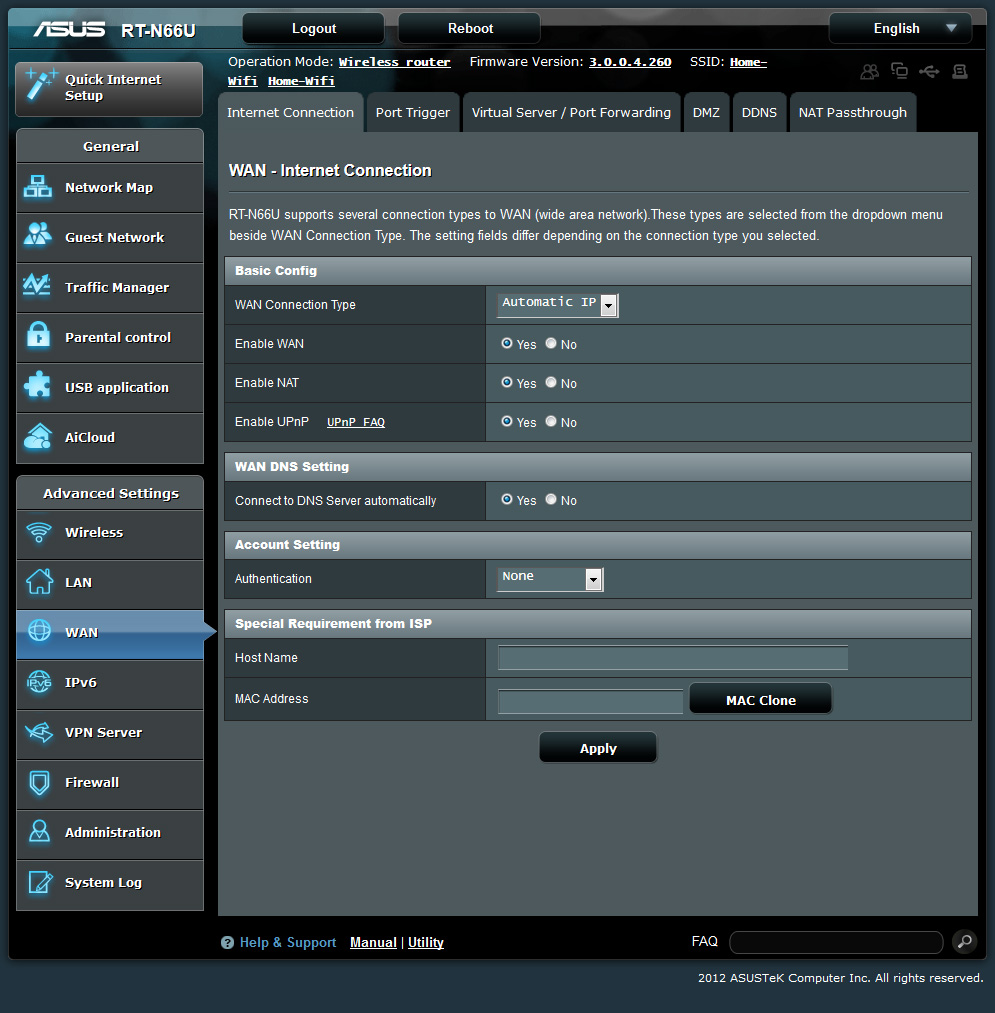This screenshot has height=1013, width=995.
Task: Click the Traffic Manager graph icon
Action: [x=37, y=286]
